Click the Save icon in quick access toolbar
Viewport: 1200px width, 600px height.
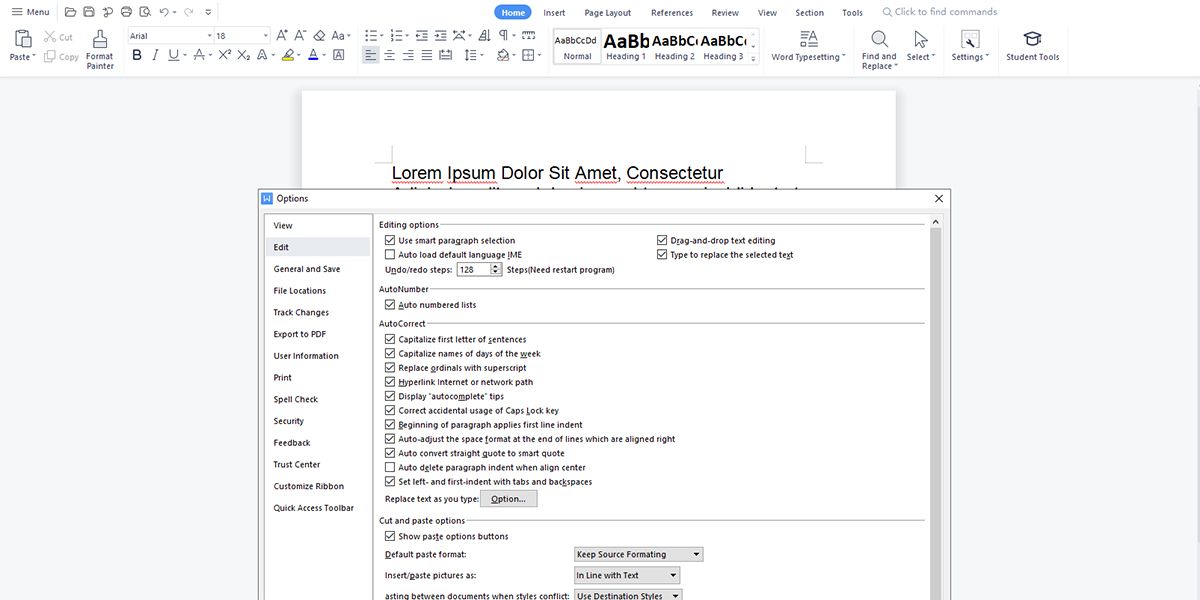tap(89, 12)
